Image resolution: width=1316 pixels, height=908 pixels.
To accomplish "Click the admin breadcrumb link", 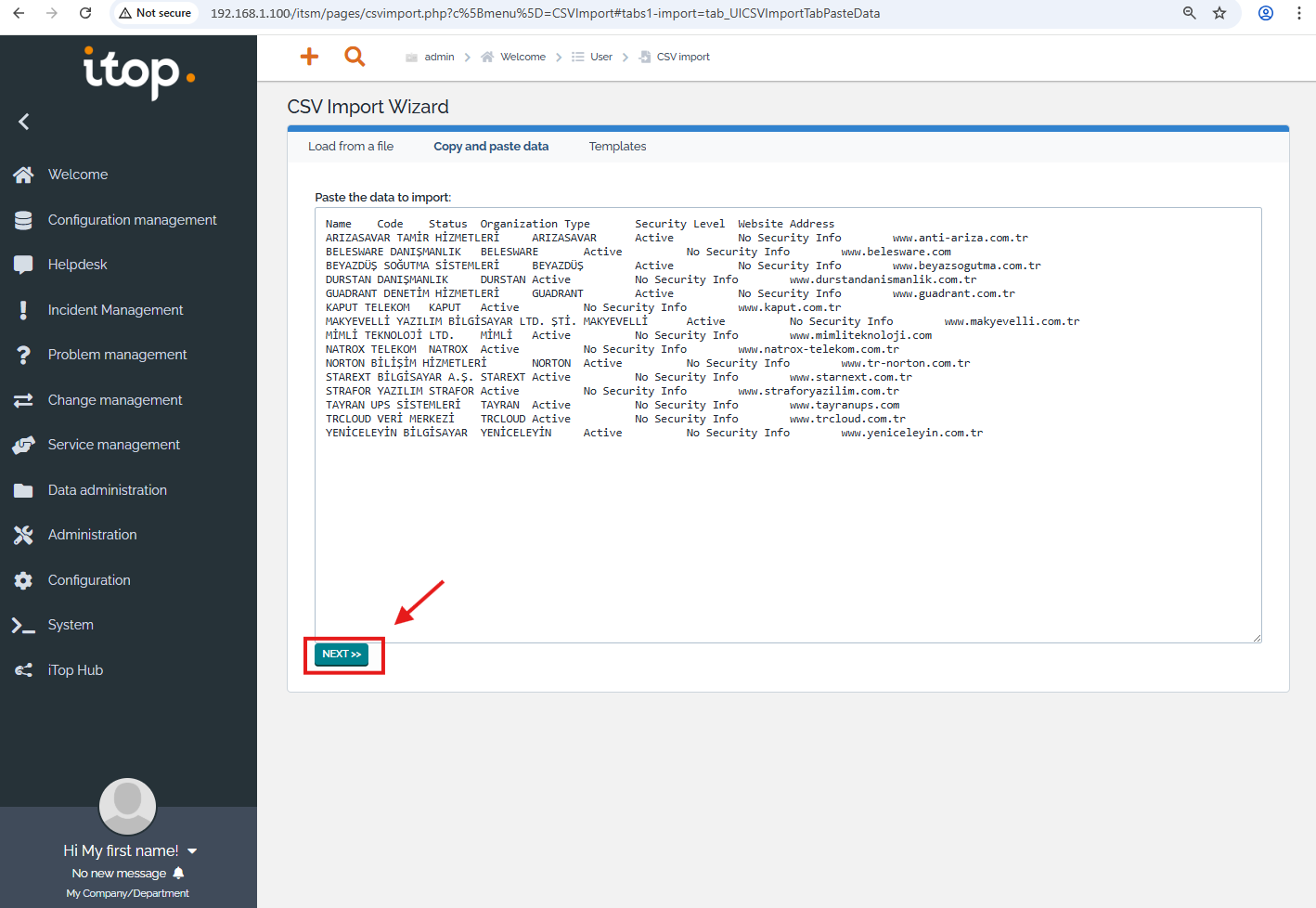I will [x=439, y=57].
